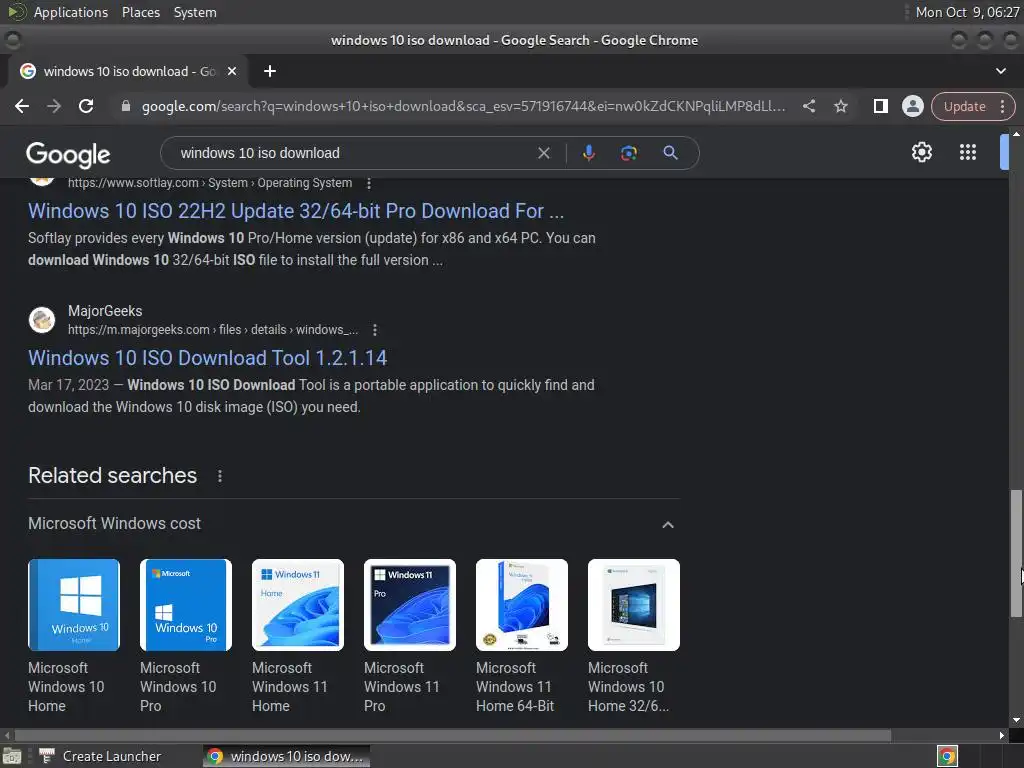This screenshot has width=1024, height=768.
Task: Open the Places menu
Action: coord(141,12)
